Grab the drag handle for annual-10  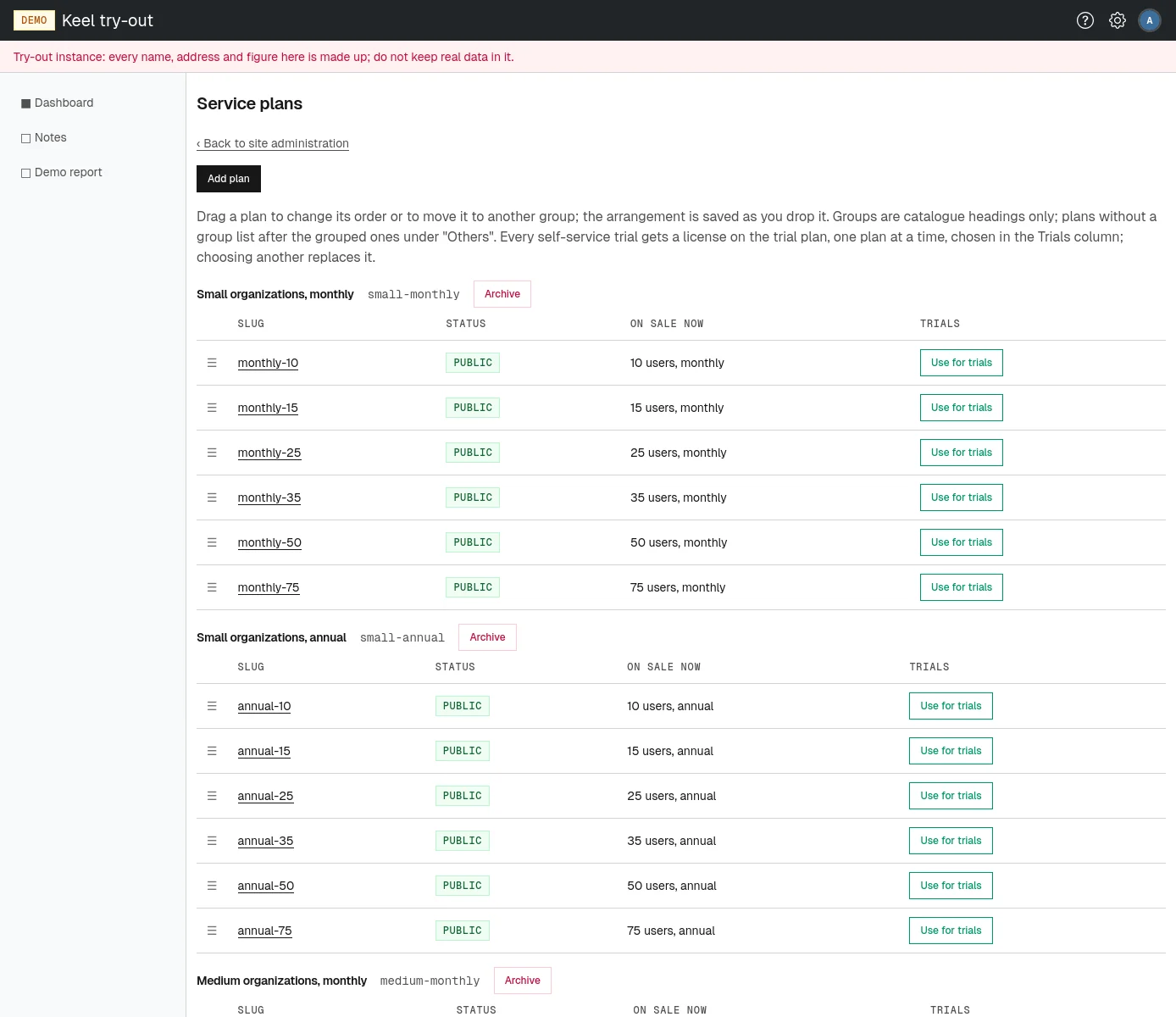click(212, 706)
